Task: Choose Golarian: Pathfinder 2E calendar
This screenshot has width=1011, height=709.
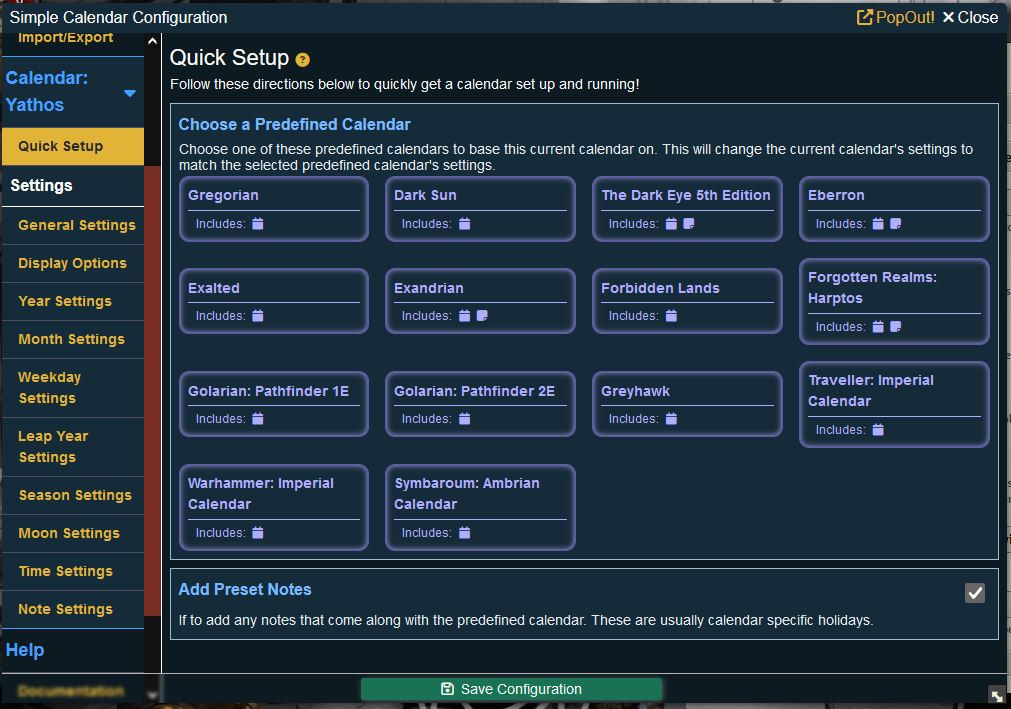Action: pyautogui.click(x=480, y=404)
